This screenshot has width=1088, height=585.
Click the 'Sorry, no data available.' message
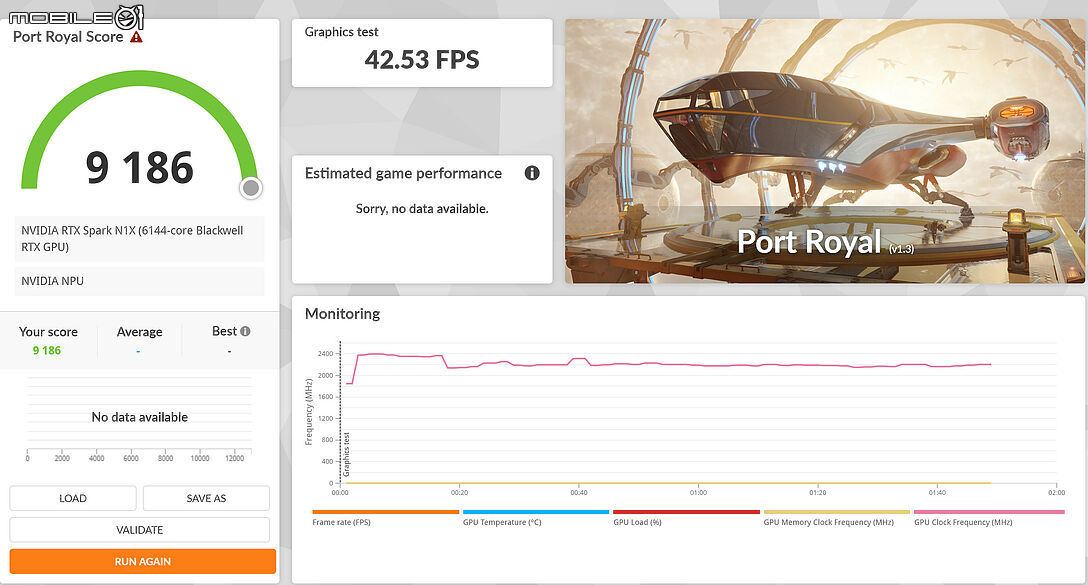tap(422, 209)
